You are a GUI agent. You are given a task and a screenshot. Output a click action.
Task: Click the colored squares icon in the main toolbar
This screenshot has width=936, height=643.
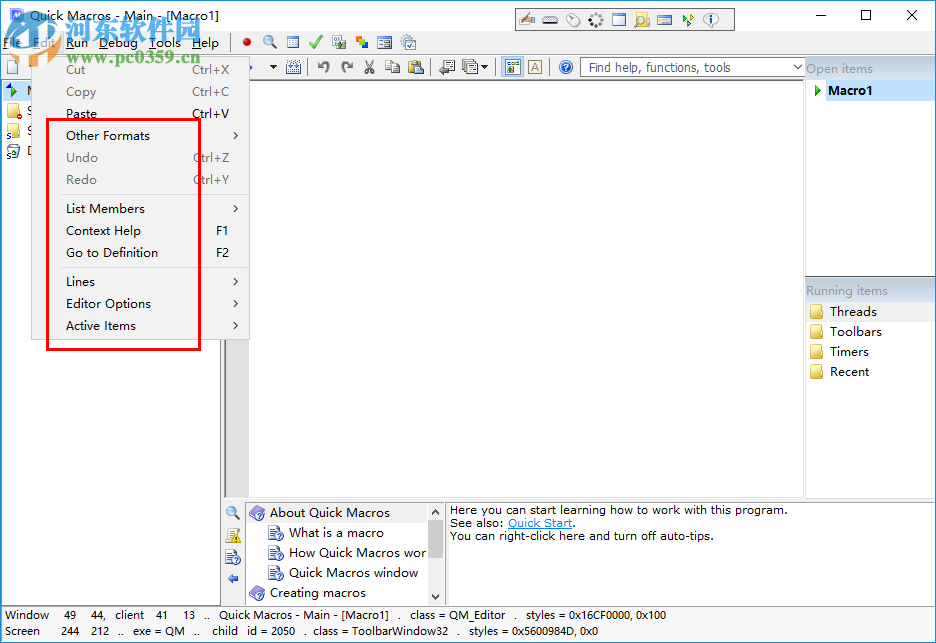pos(362,42)
